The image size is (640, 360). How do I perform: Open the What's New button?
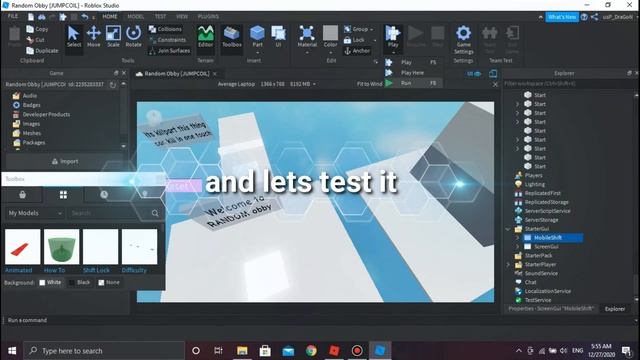click(562, 17)
